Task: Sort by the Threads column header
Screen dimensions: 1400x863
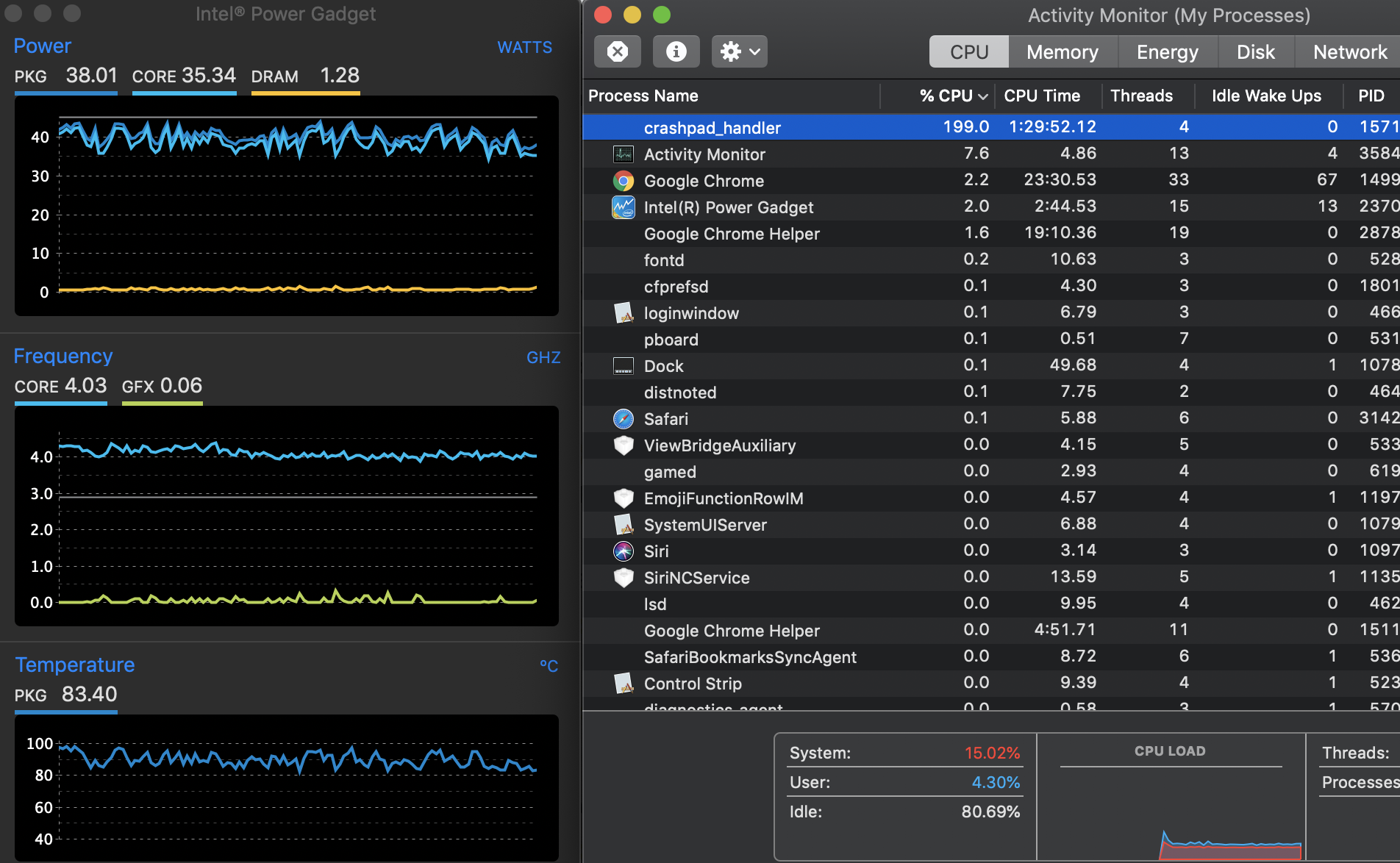Action: [x=1141, y=96]
